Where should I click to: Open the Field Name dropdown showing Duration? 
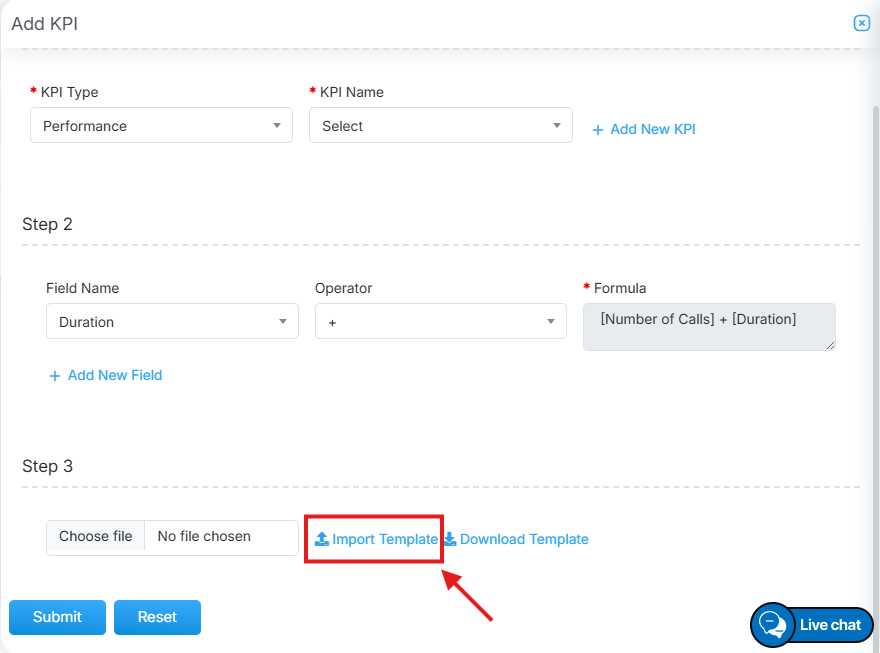(x=172, y=322)
